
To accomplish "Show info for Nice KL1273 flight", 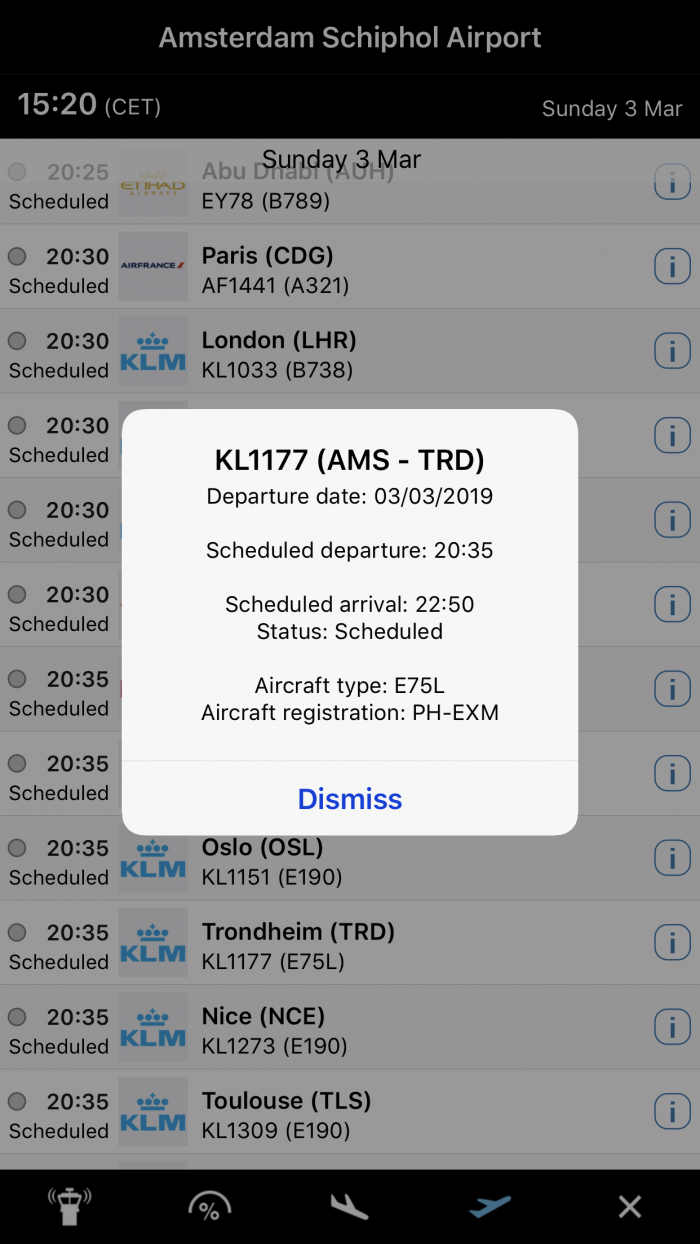I will (x=672, y=1027).
